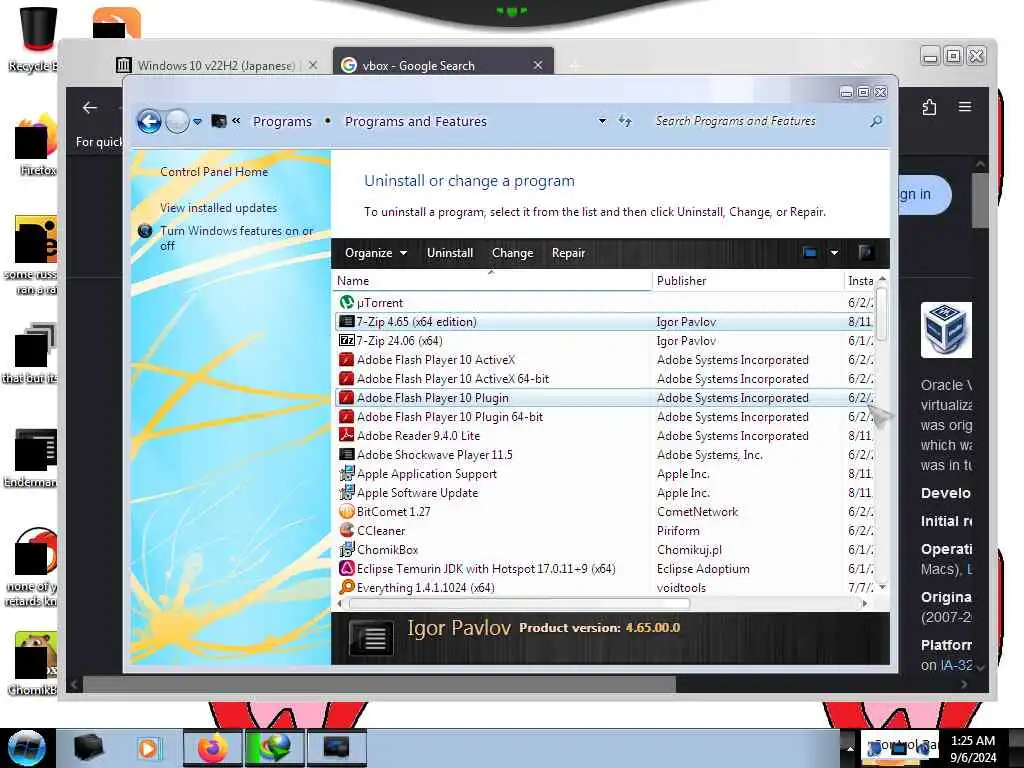The width and height of the screenshot is (1024, 768).
Task: Select the Adobe Shockwave Player 11.5 icon
Action: click(346, 454)
